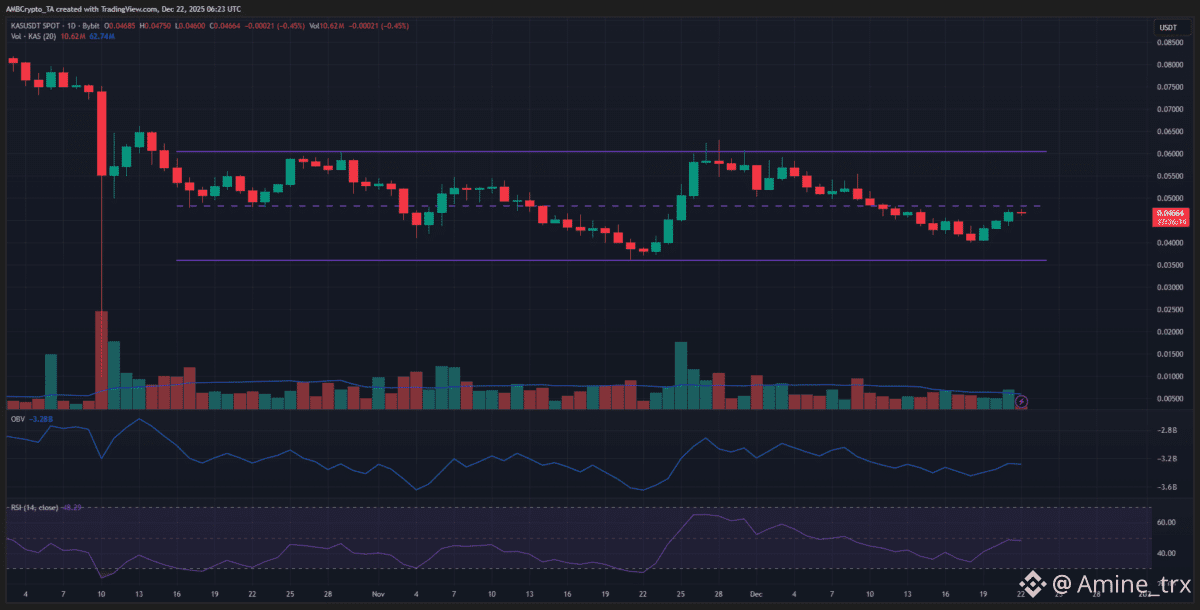Select the Vol · KAS (20) indicator legend
The height and width of the screenshot is (610, 1200).
point(33,36)
